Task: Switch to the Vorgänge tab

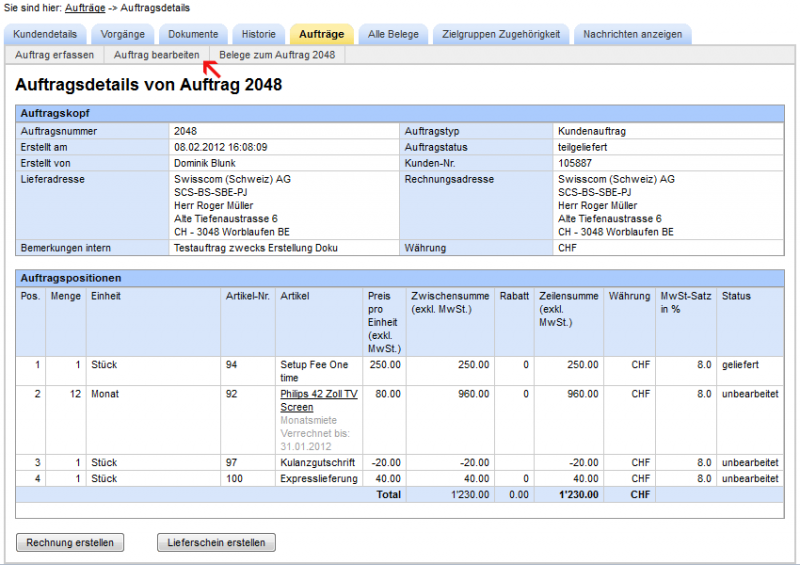Action: click(x=122, y=34)
